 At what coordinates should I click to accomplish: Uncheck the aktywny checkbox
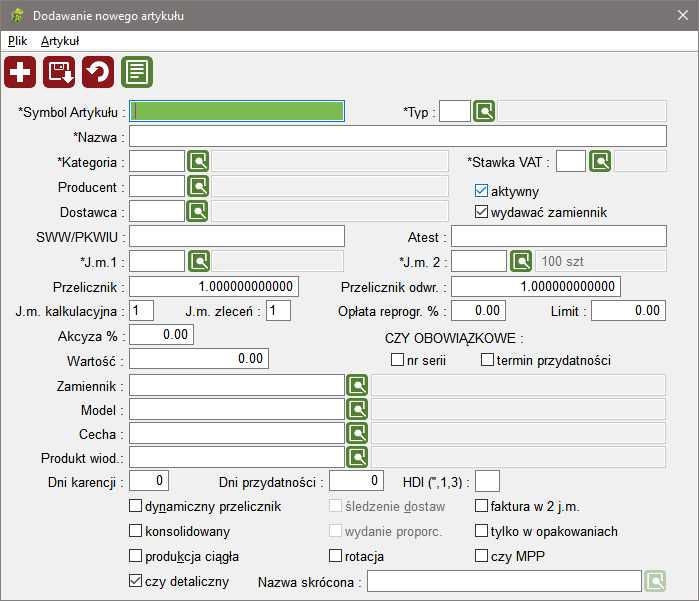coord(481,191)
